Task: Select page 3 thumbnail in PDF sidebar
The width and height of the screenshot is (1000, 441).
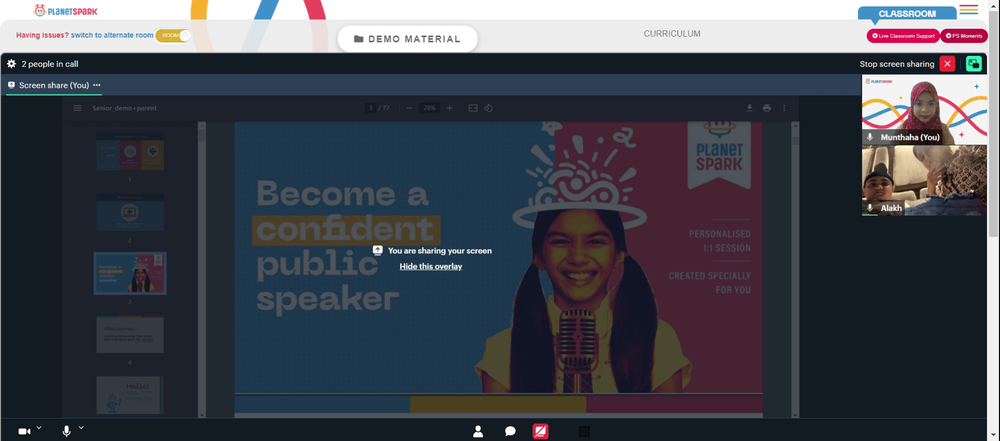Action: click(x=130, y=273)
